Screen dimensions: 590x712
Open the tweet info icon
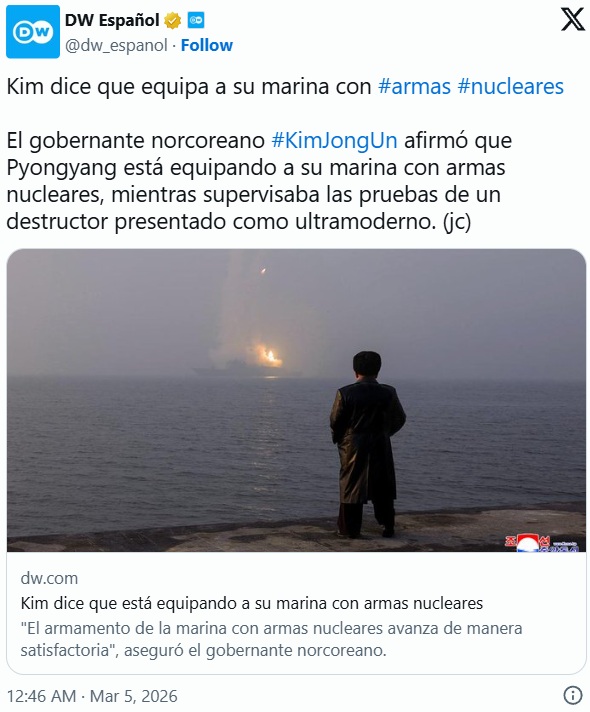pyautogui.click(x=573, y=695)
